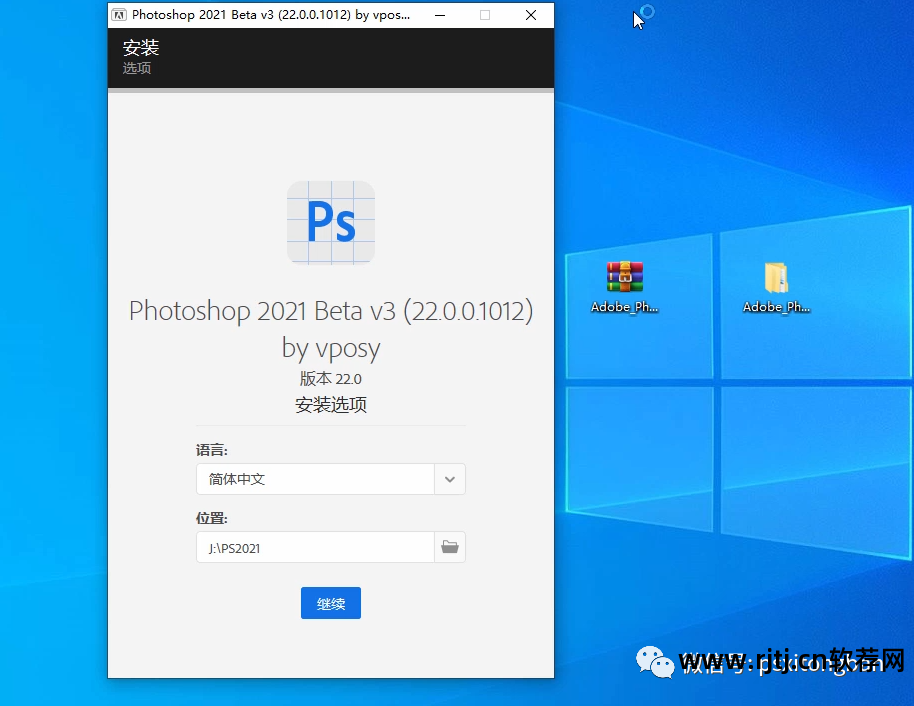Minimize the Photoshop installer window

click(x=440, y=15)
